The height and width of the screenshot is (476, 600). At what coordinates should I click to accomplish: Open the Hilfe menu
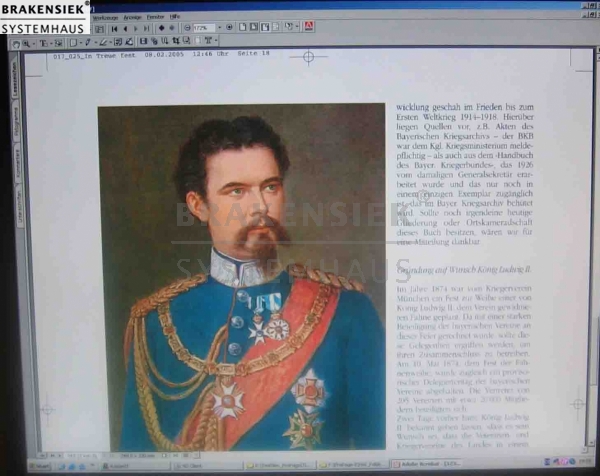coord(175,16)
